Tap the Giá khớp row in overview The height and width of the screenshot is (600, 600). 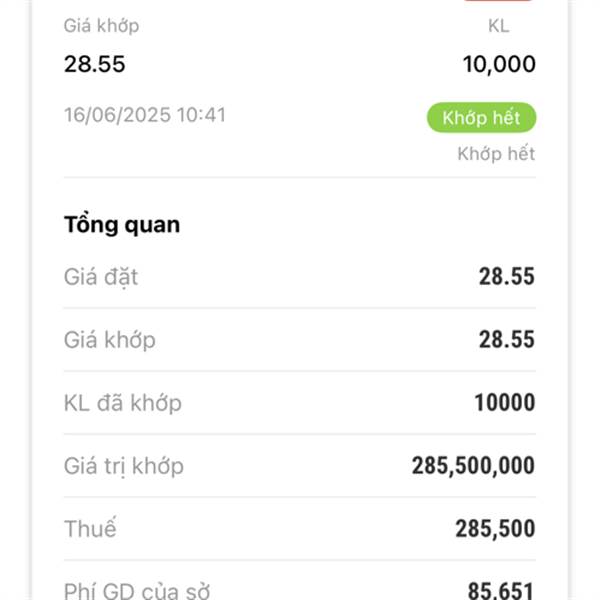point(300,339)
